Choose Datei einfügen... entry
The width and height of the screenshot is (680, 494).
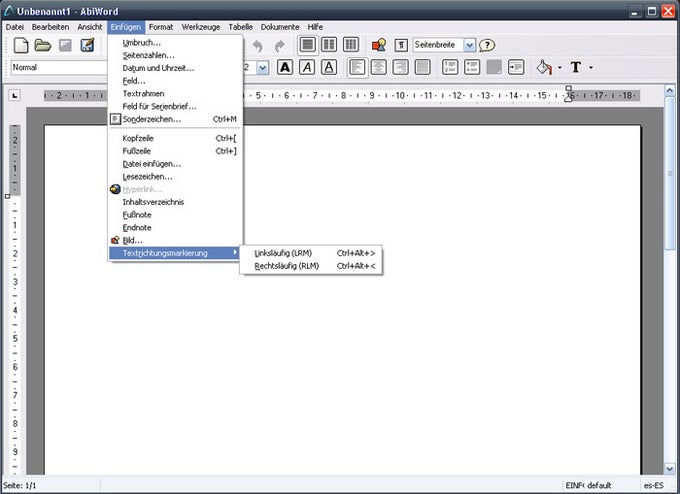pyautogui.click(x=175, y=164)
